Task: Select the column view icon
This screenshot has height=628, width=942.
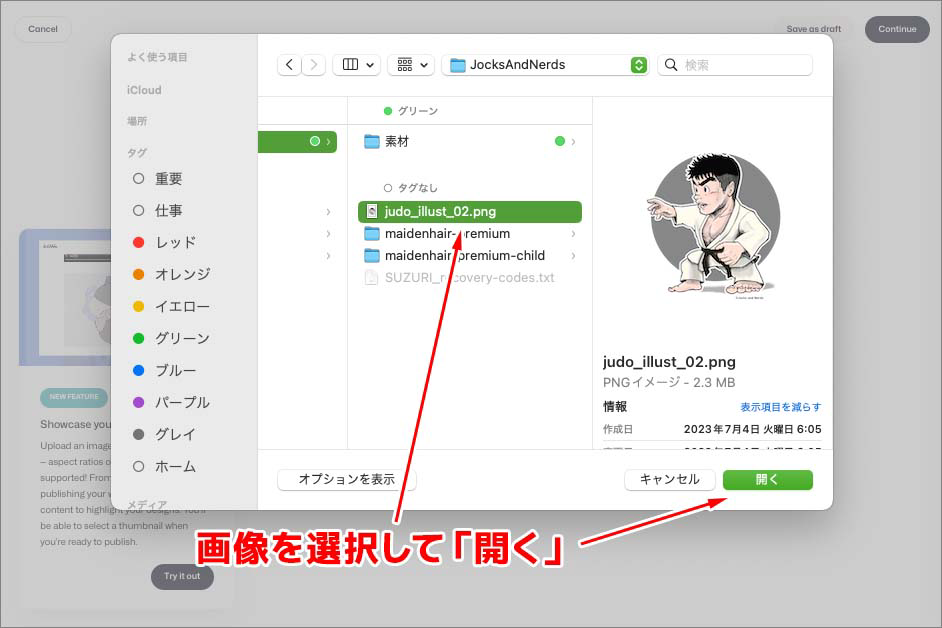Action: pos(350,64)
